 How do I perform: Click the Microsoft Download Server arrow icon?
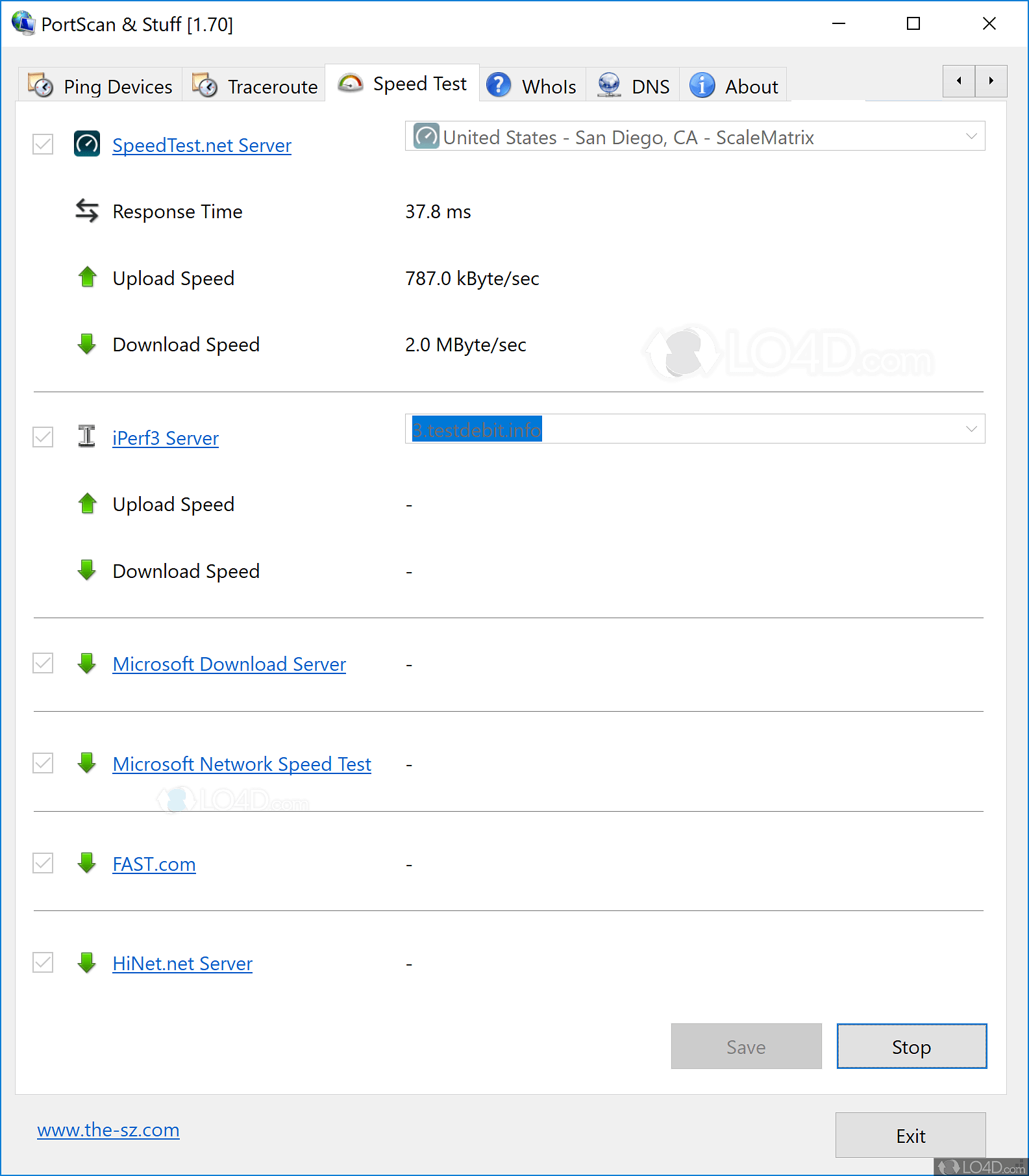point(87,663)
